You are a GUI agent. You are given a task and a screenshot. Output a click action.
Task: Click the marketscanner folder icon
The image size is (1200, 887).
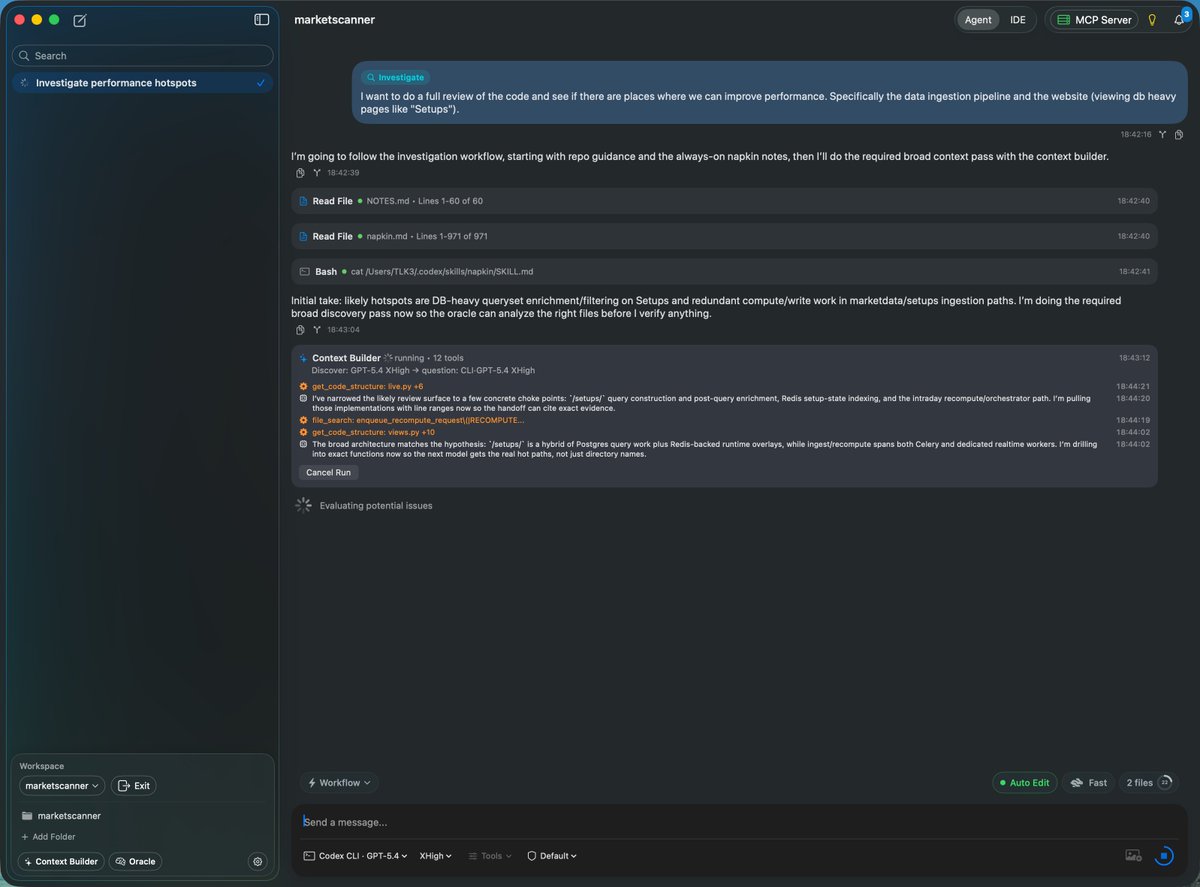[27, 816]
